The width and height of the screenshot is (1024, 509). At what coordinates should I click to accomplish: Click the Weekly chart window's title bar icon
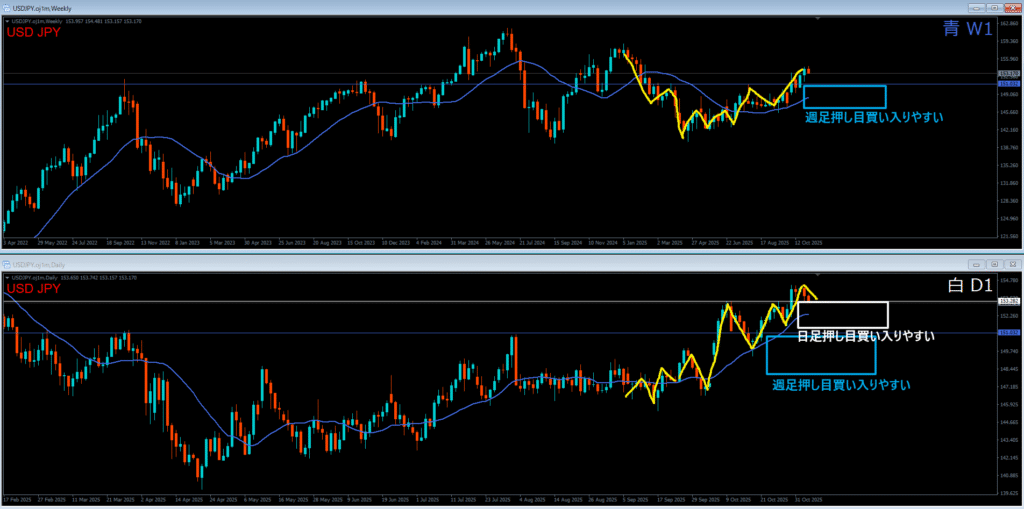coord(6,7)
